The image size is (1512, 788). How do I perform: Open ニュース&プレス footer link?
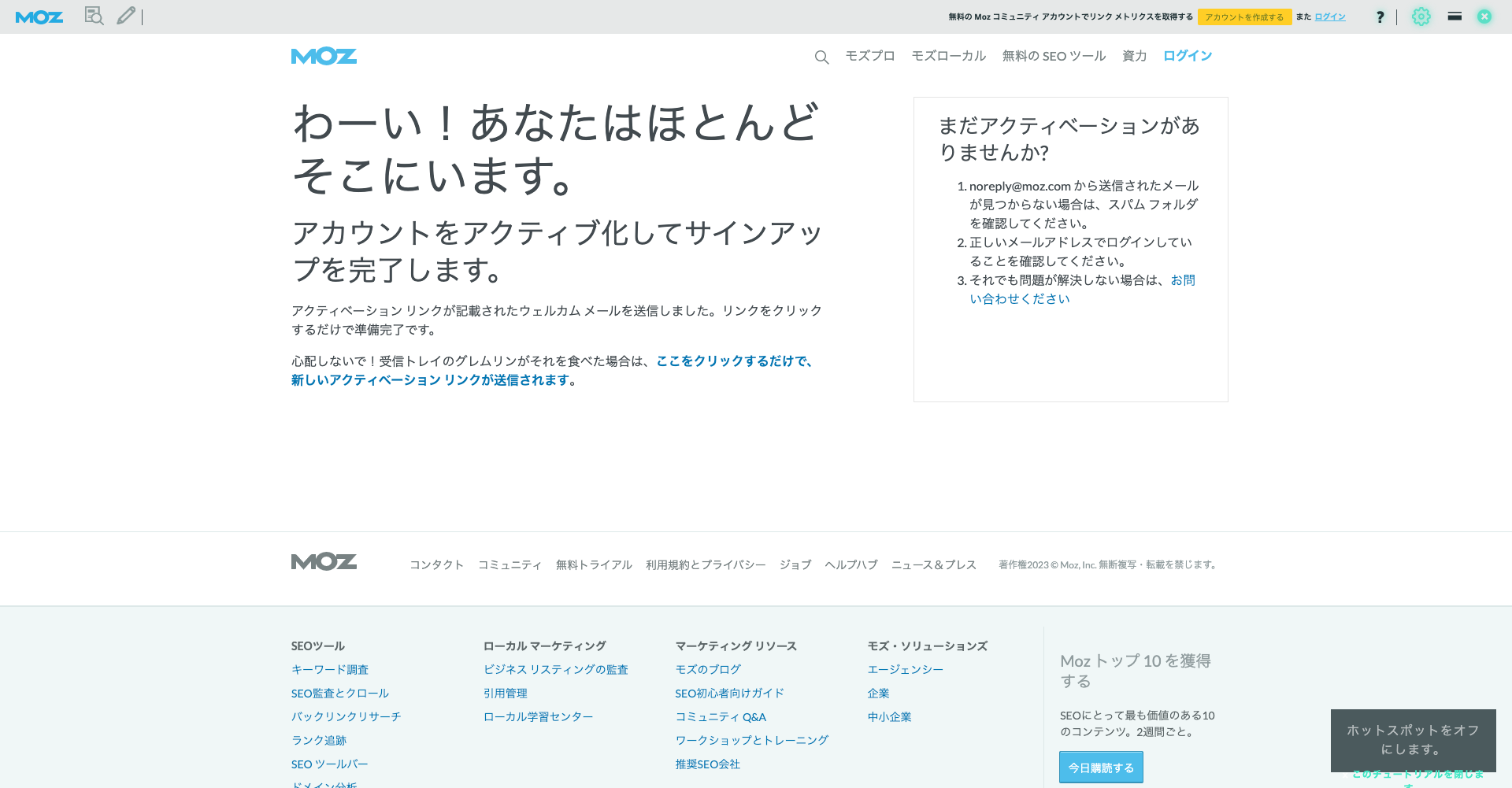coord(934,564)
